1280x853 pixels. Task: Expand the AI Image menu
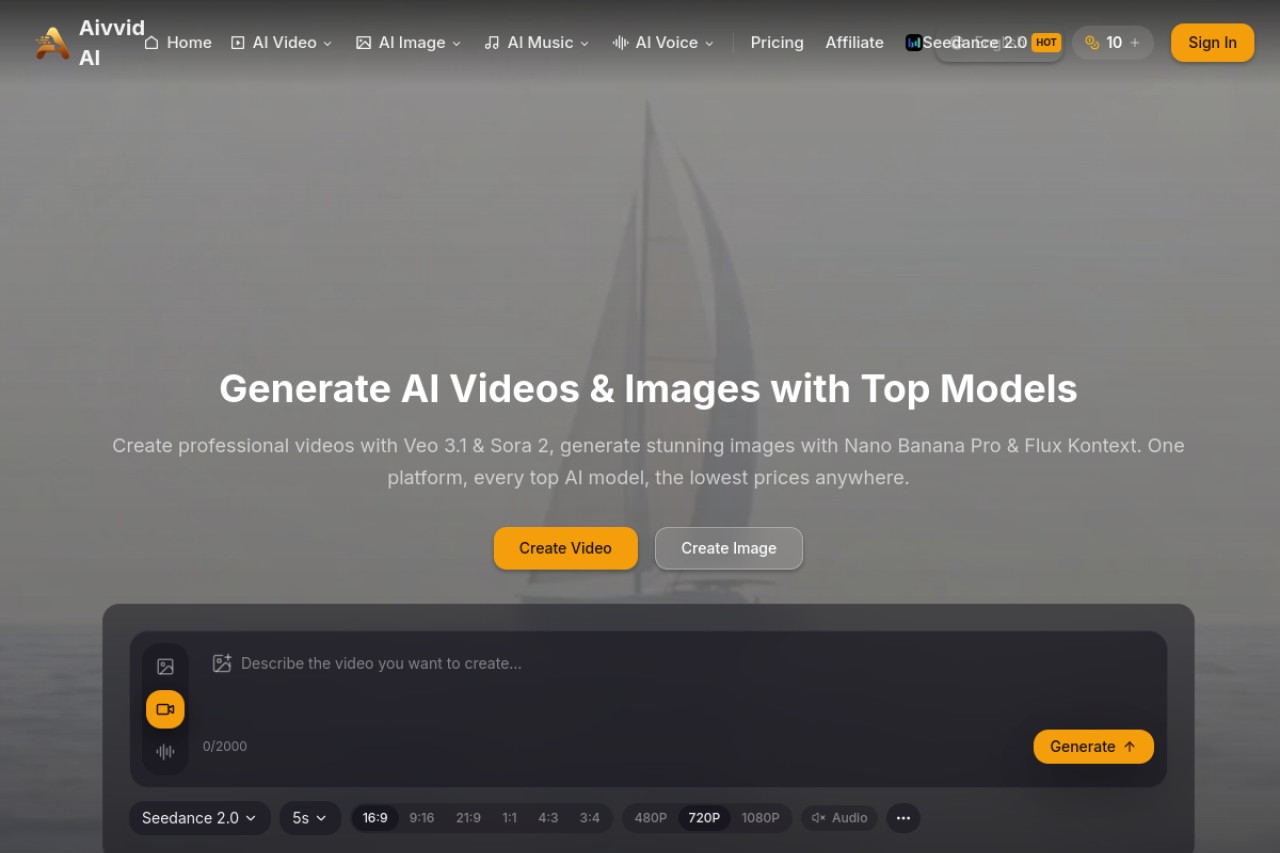408,43
